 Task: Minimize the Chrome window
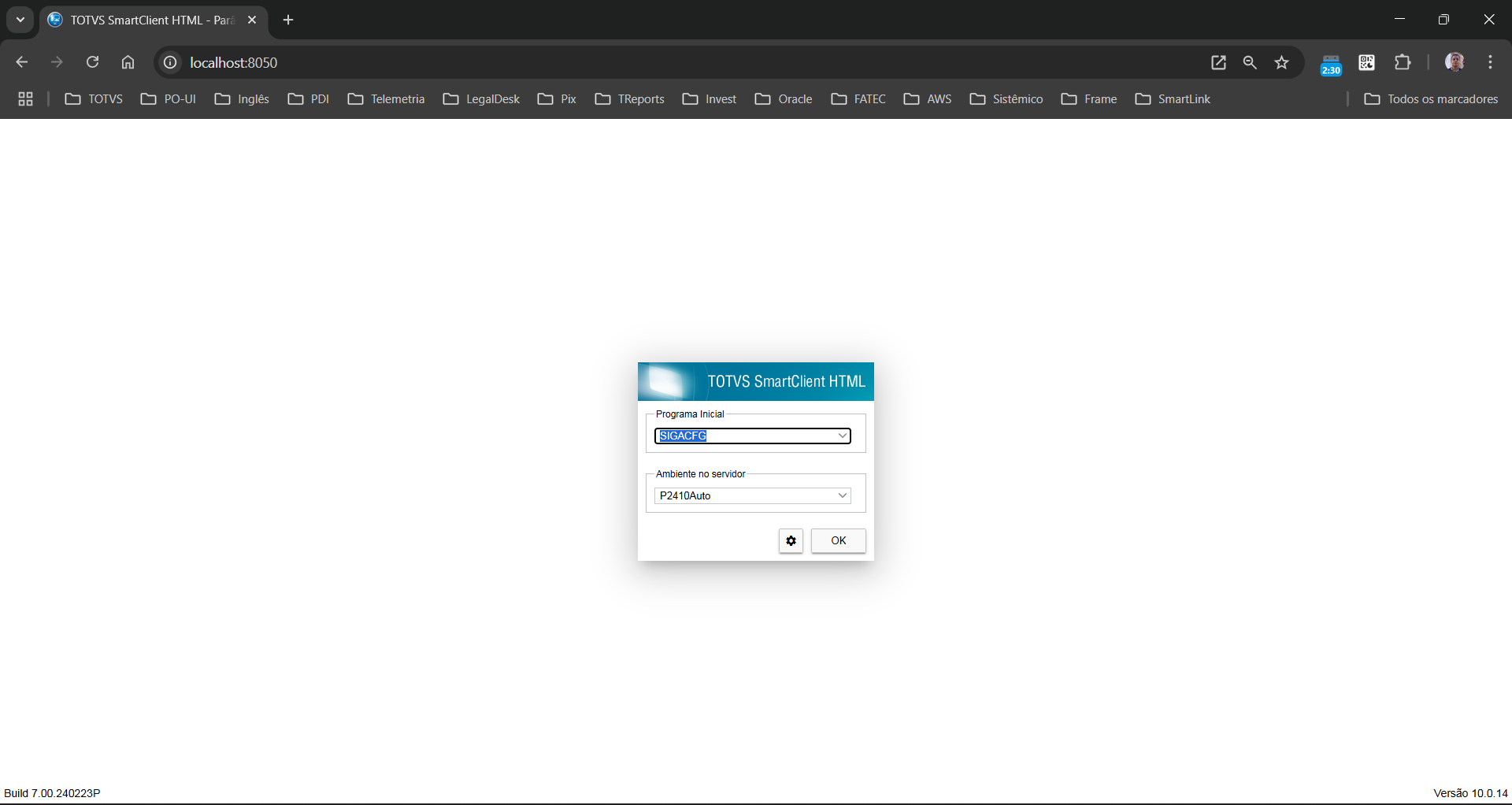point(1399,19)
